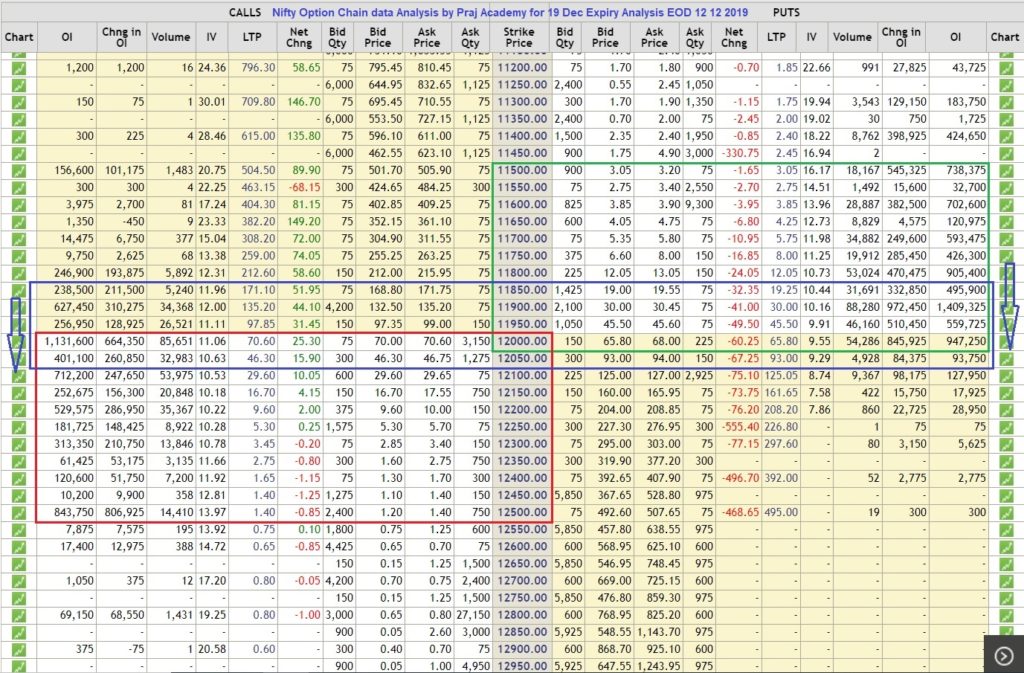Open puts chart icon in 11200 strike row
The height and width of the screenshot is (673, 1024).
pos(1004,67)
